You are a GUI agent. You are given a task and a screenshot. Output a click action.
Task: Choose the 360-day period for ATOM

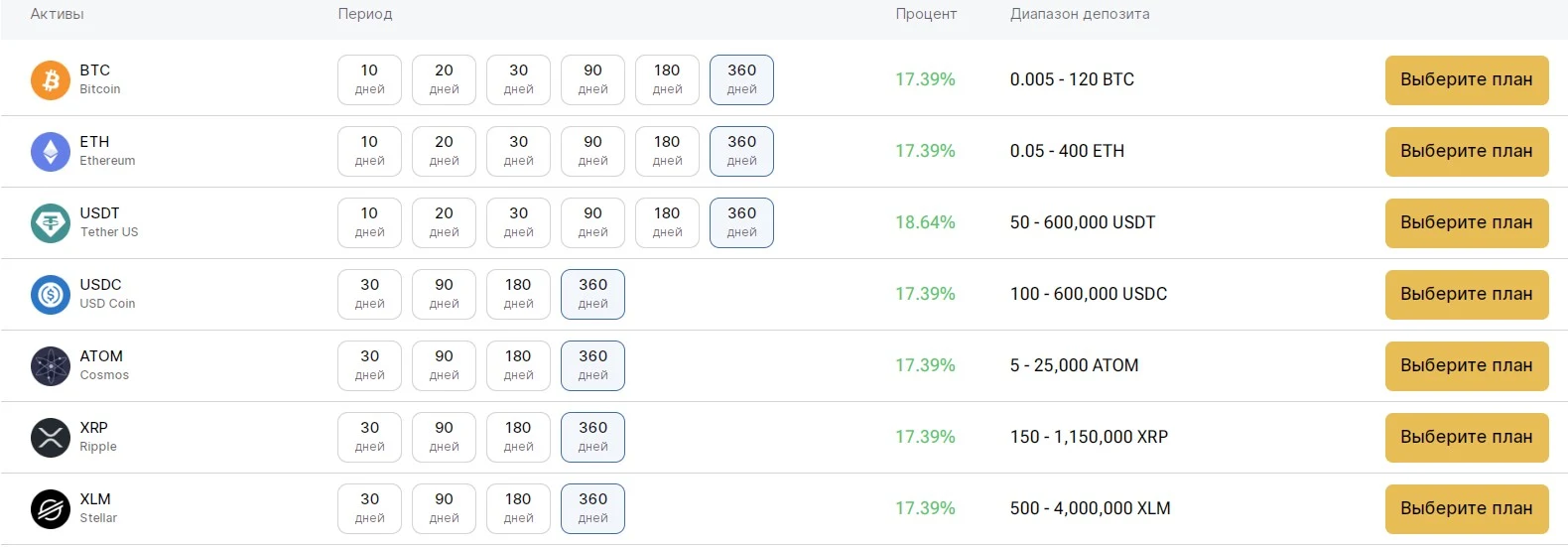coord(592,365)
